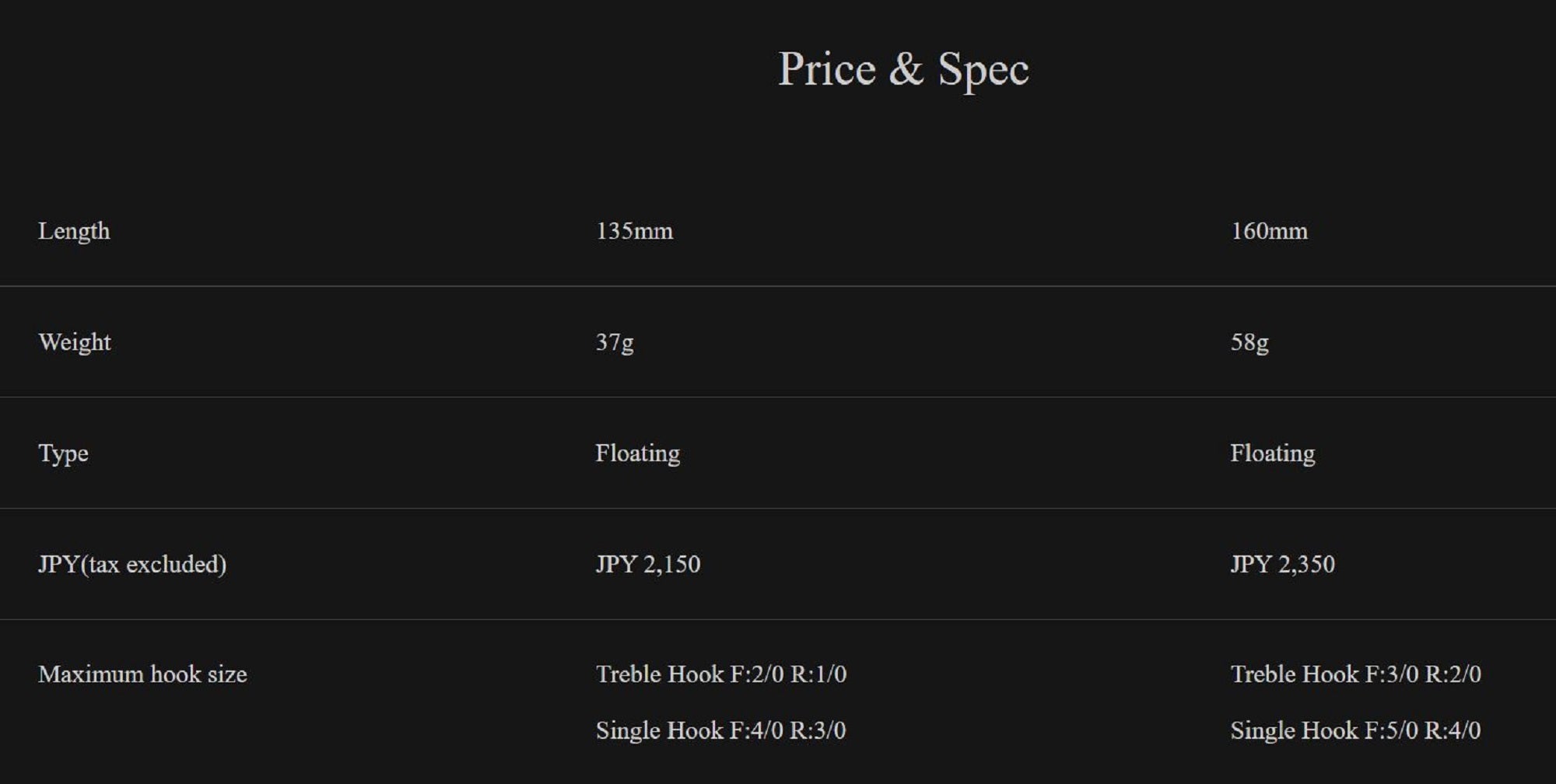Screen dimensions: 1556x784
Task: Click Single Hook F:4/0 R:3/0 text
Action: [x=720, y=731]
